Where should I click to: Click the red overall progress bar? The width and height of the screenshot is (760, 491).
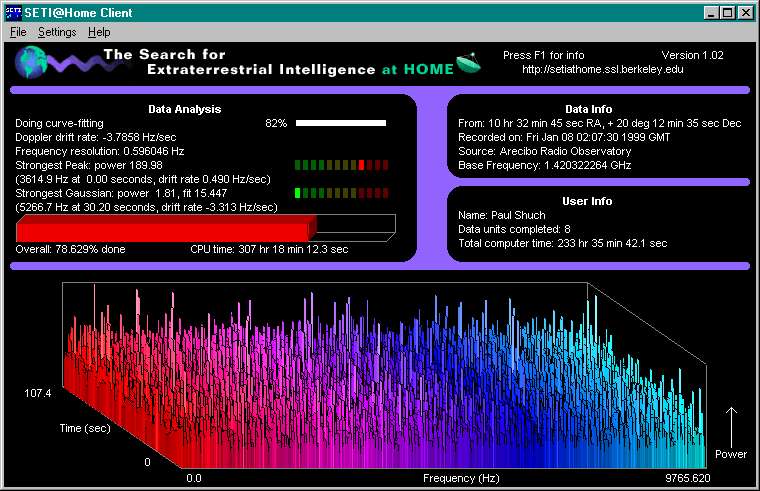coord(166,227)
